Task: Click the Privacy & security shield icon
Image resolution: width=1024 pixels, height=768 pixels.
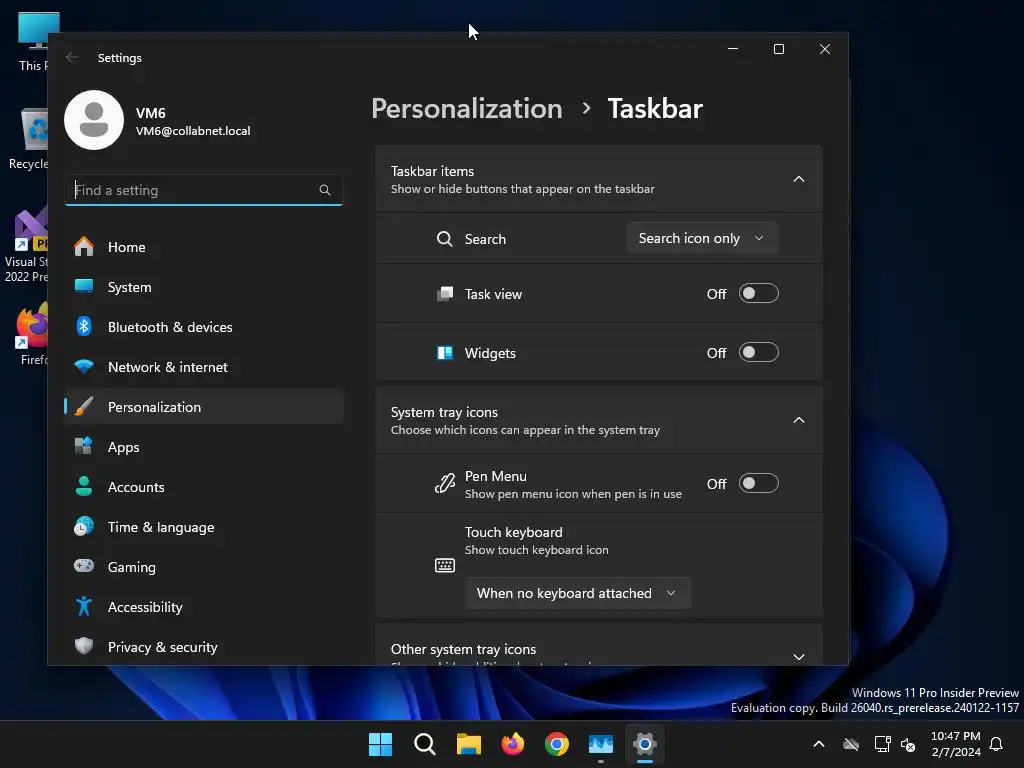Action: pos(84,647)
